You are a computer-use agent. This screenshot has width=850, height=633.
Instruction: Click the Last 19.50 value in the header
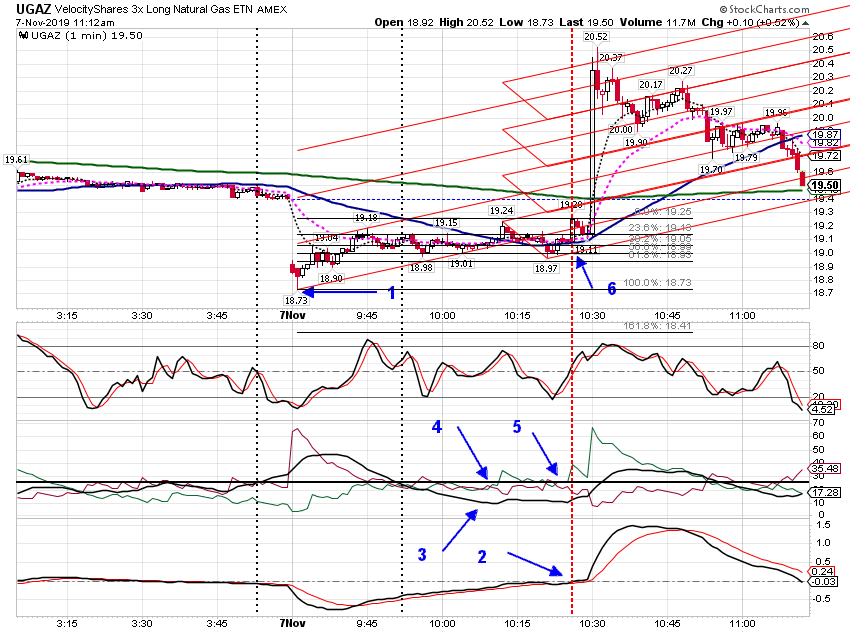[587, 23]
